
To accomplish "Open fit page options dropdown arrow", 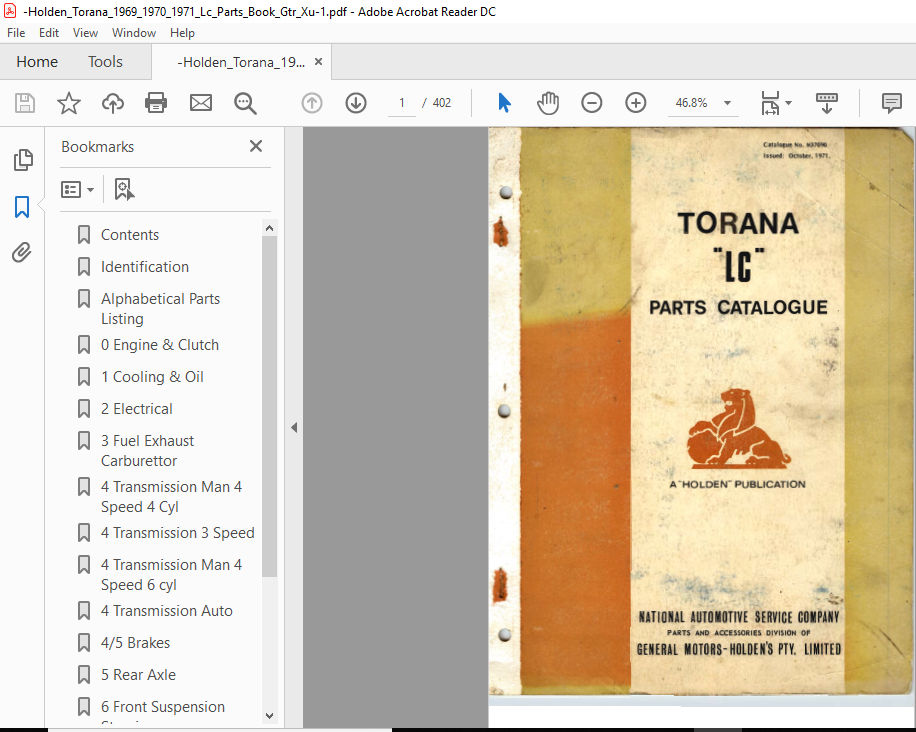I will point(788,103).
